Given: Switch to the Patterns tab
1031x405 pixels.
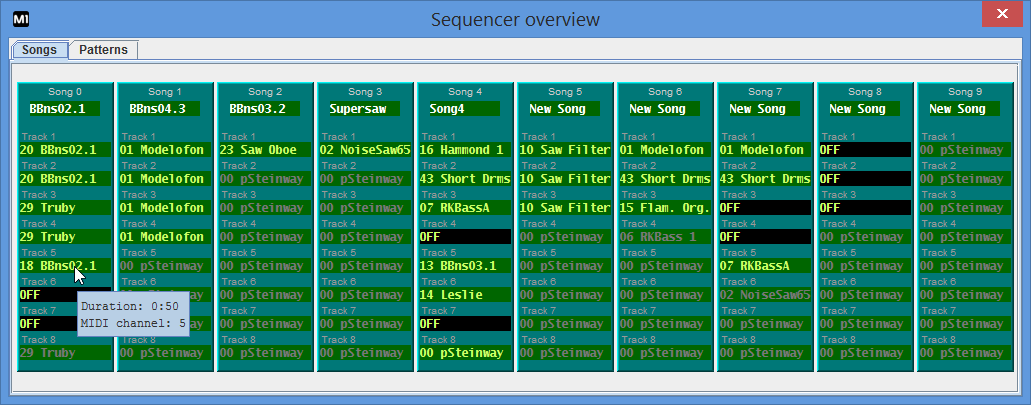Looking at the screenshot, I should [104, 50].
